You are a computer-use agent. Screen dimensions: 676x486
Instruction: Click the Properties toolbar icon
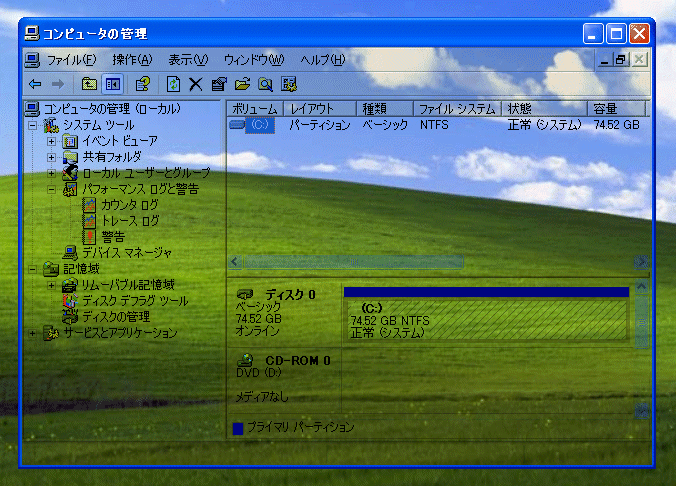pyautogui.click(x=219, y=84)
